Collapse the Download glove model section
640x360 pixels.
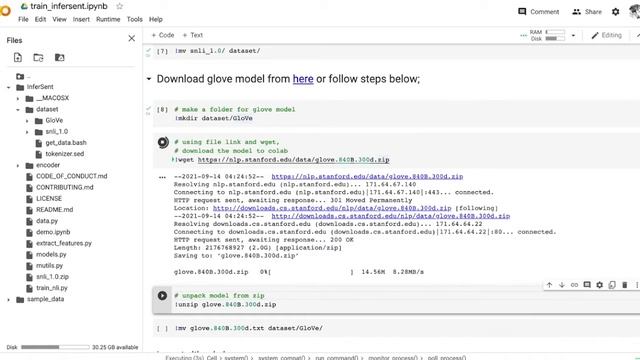tap(149, 79)
